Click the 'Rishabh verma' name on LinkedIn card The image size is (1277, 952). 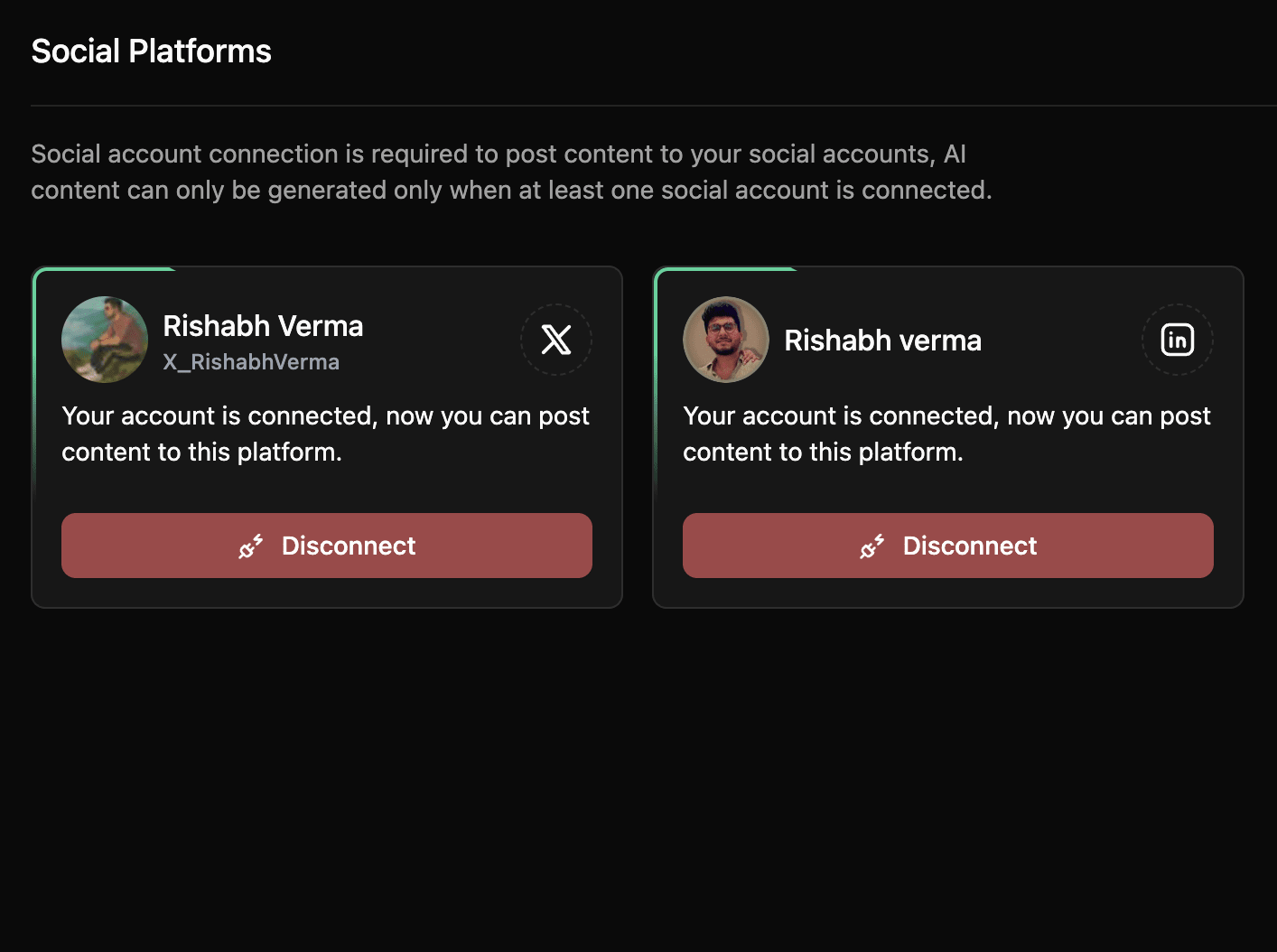coord(882,341)
